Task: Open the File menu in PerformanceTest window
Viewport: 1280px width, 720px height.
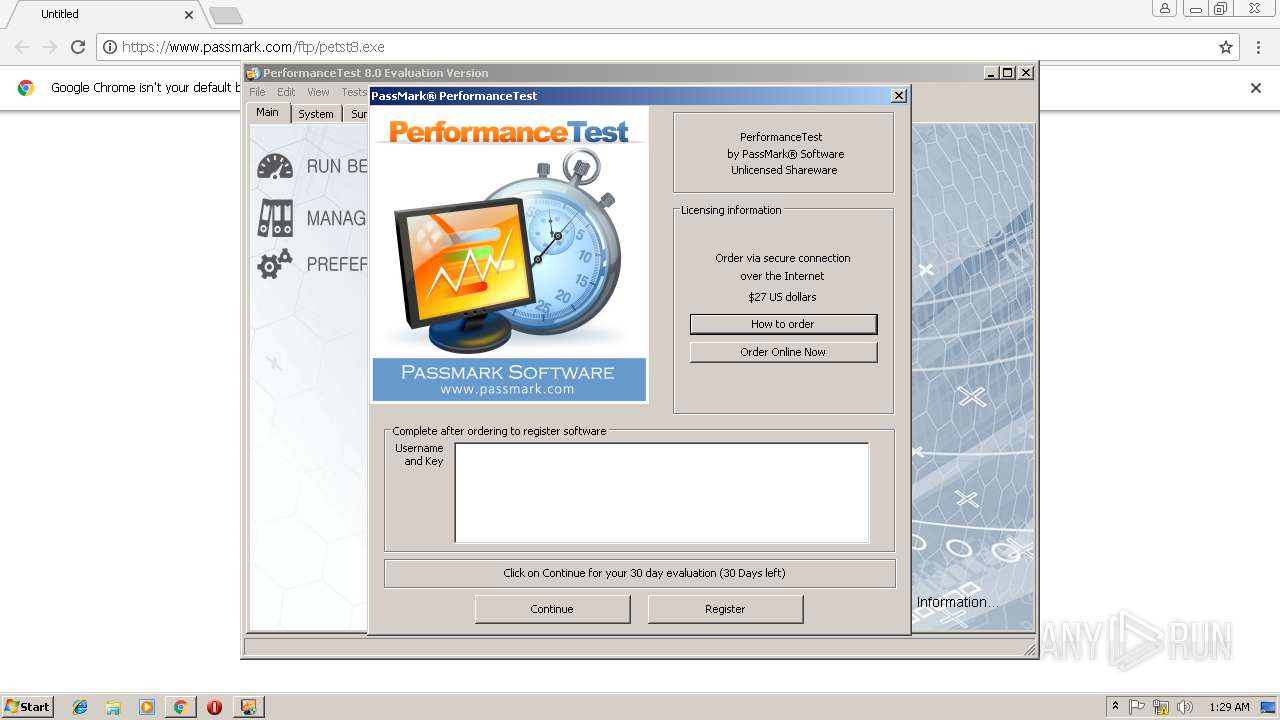Action: (x=258, y=92)
